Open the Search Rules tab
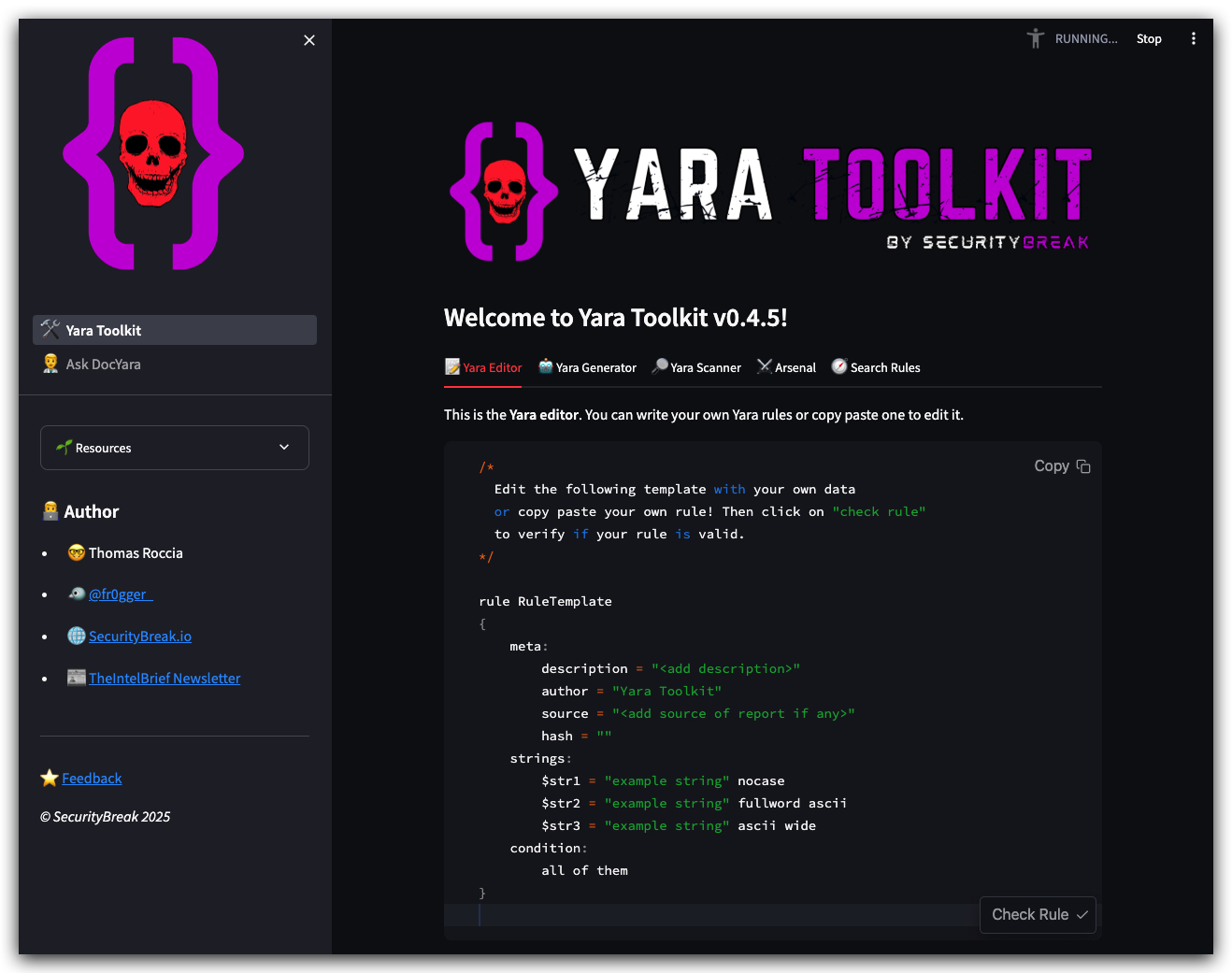 click(876, 367)
